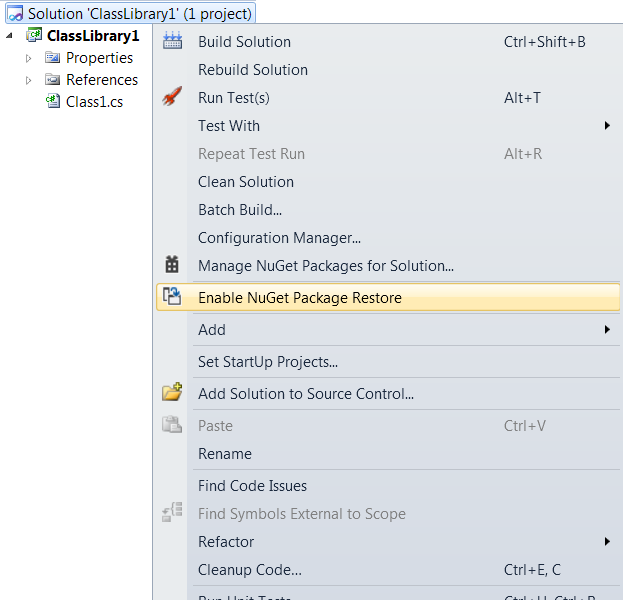
Task: Click the Solution 'ClassLibrary1' icon
Action: (16, 14)
